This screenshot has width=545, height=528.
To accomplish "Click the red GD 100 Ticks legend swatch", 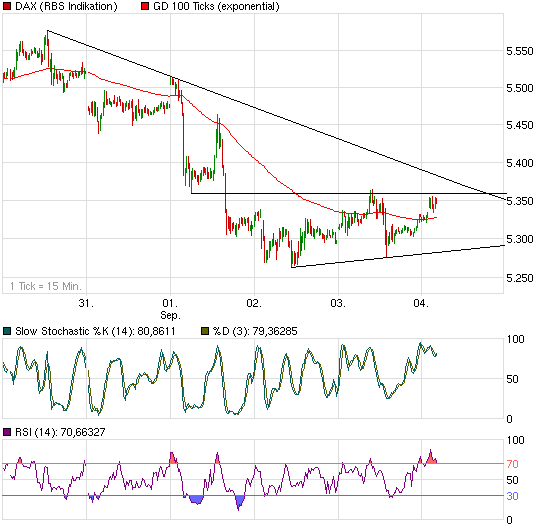I will pyautogui.click(x=145, y=6).
